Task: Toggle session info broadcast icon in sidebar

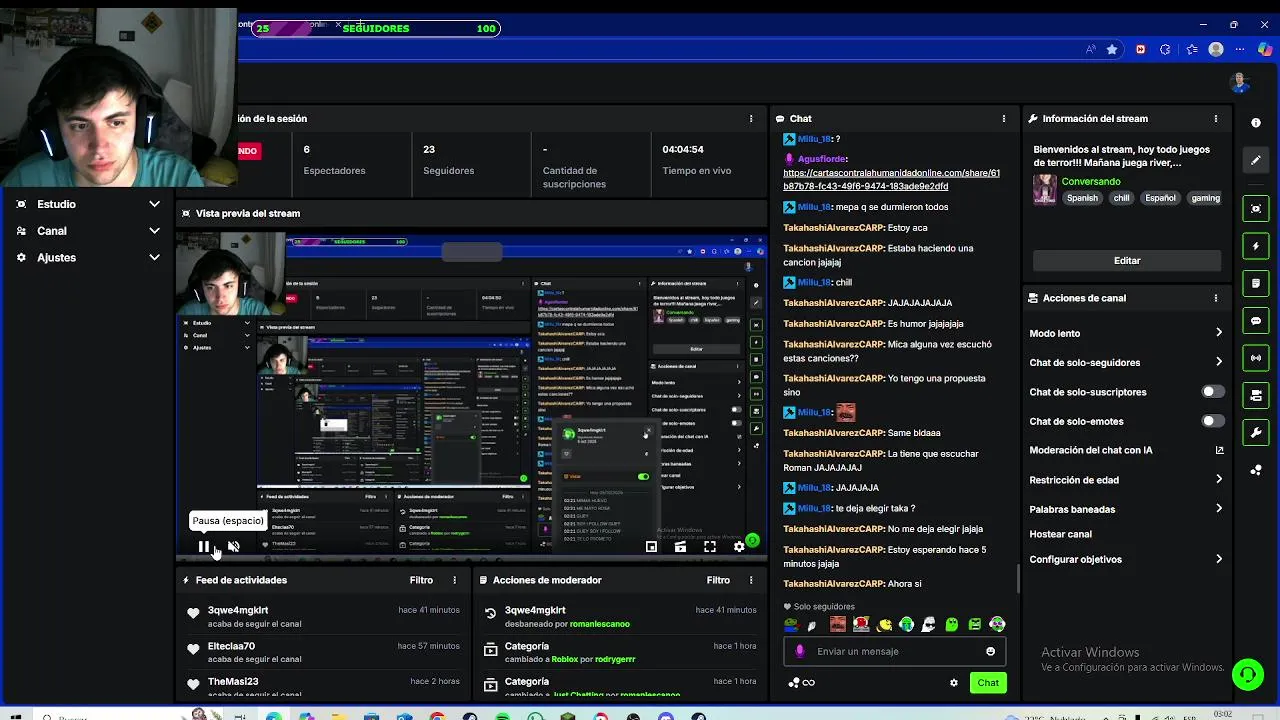Action: tap(1256, 358)
